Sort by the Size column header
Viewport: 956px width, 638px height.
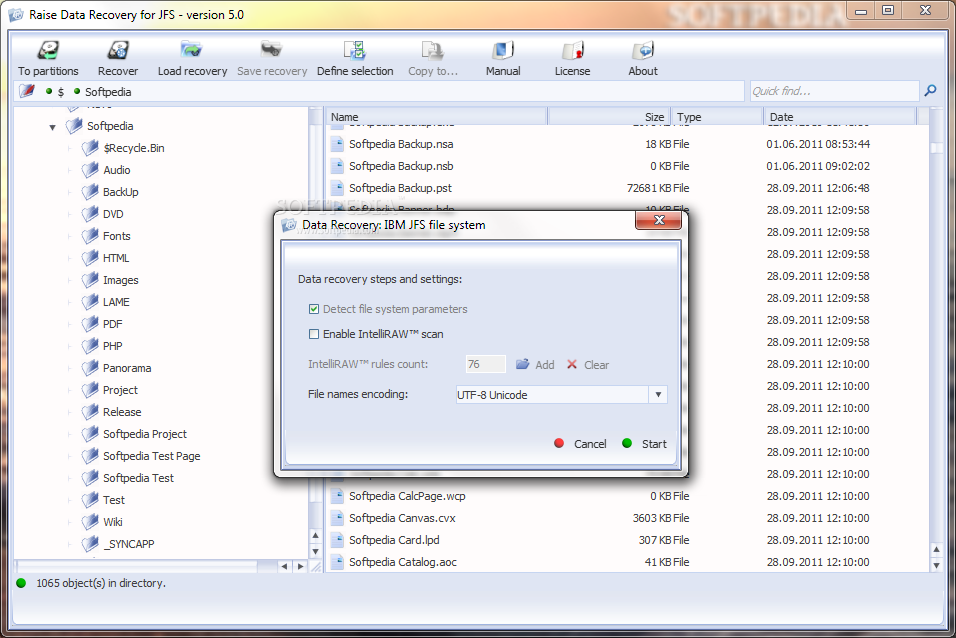(x=609, y=116)
